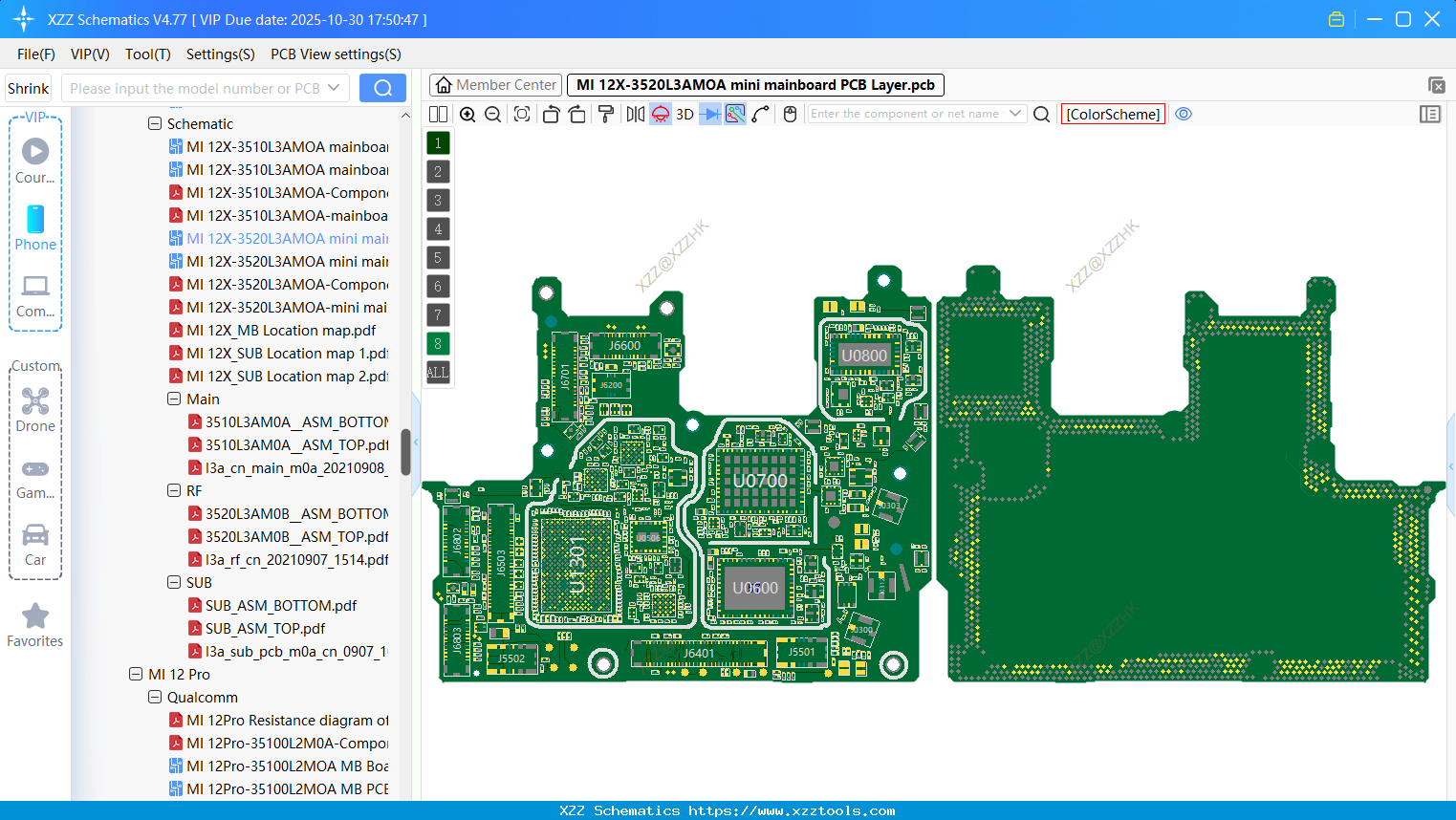
Task: Open the ColorScheme selector
Action: (x=1112, y=114)
